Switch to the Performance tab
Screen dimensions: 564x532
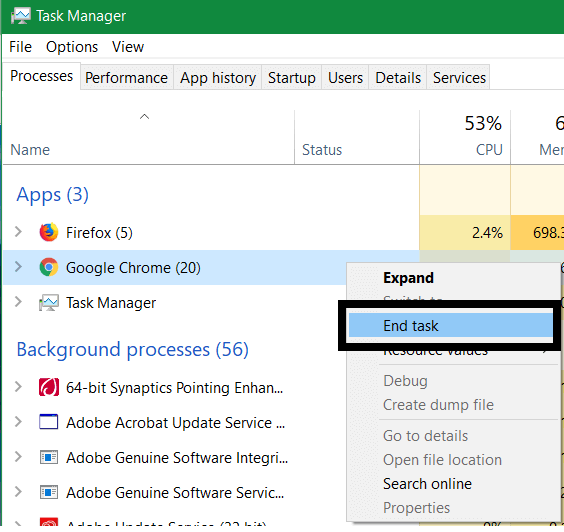pyautogui.click(x=127, y=78)
